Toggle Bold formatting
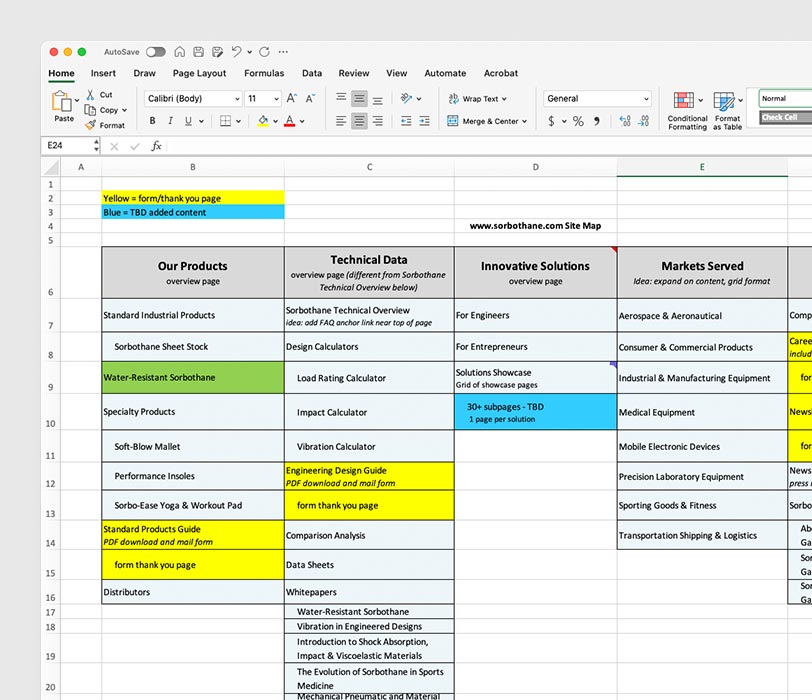Screen dimensions: 812x700 (x=152, y=121)
